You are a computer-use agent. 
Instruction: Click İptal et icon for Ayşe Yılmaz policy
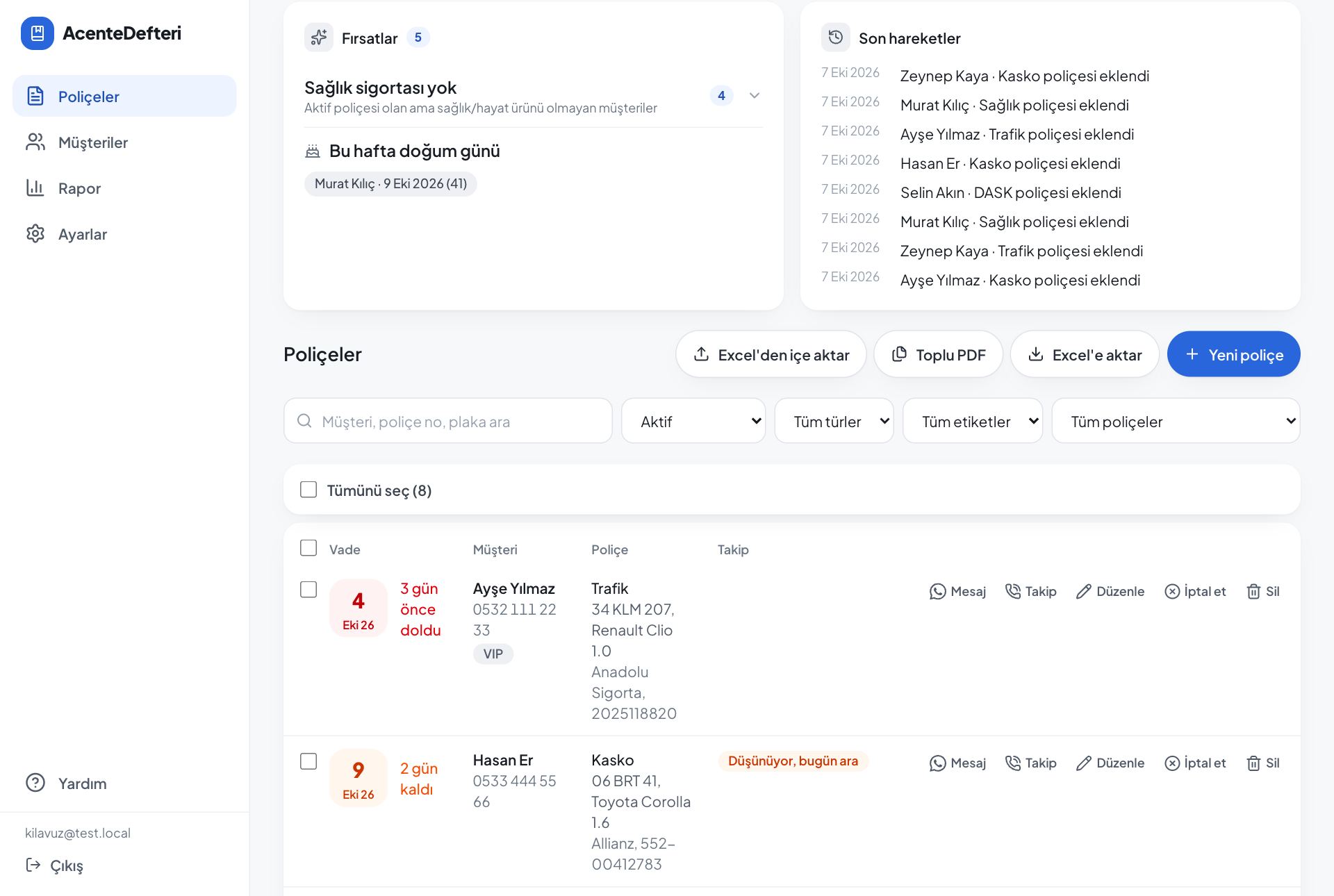1172,592
